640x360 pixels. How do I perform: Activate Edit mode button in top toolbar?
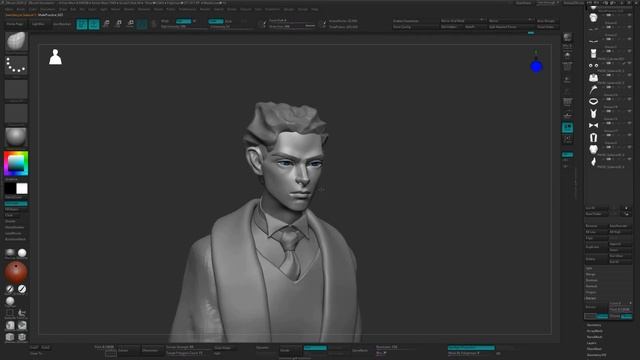[x=82, y=24]
